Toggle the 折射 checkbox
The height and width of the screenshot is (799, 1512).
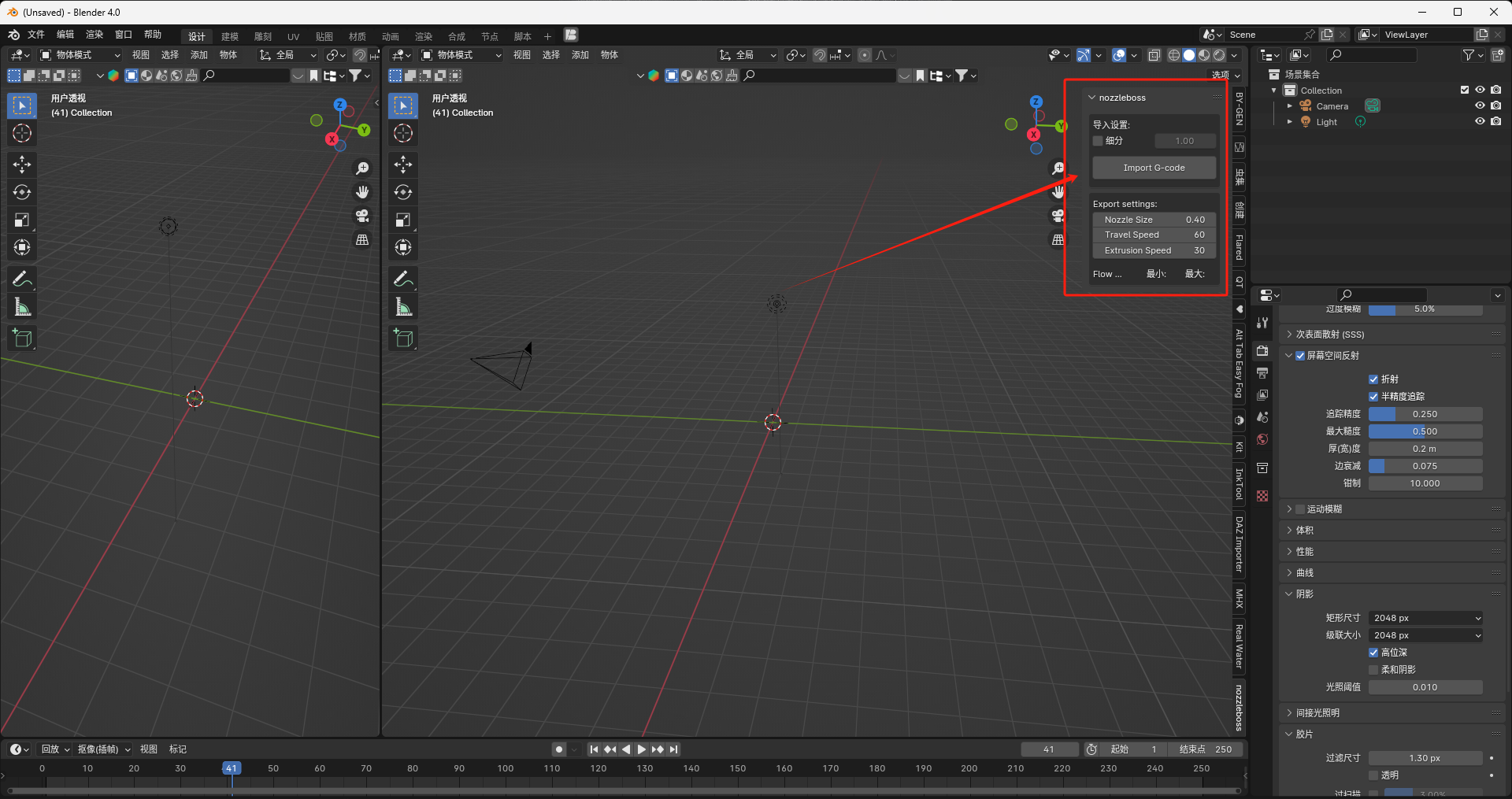point(1373,379)
